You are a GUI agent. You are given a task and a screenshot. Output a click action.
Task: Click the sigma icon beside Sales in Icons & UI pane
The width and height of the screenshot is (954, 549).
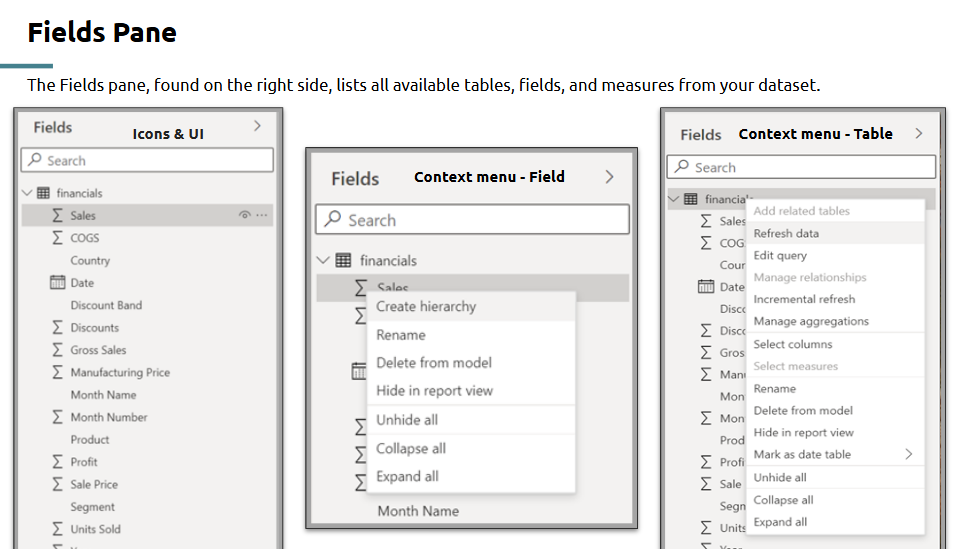[57, 215]
